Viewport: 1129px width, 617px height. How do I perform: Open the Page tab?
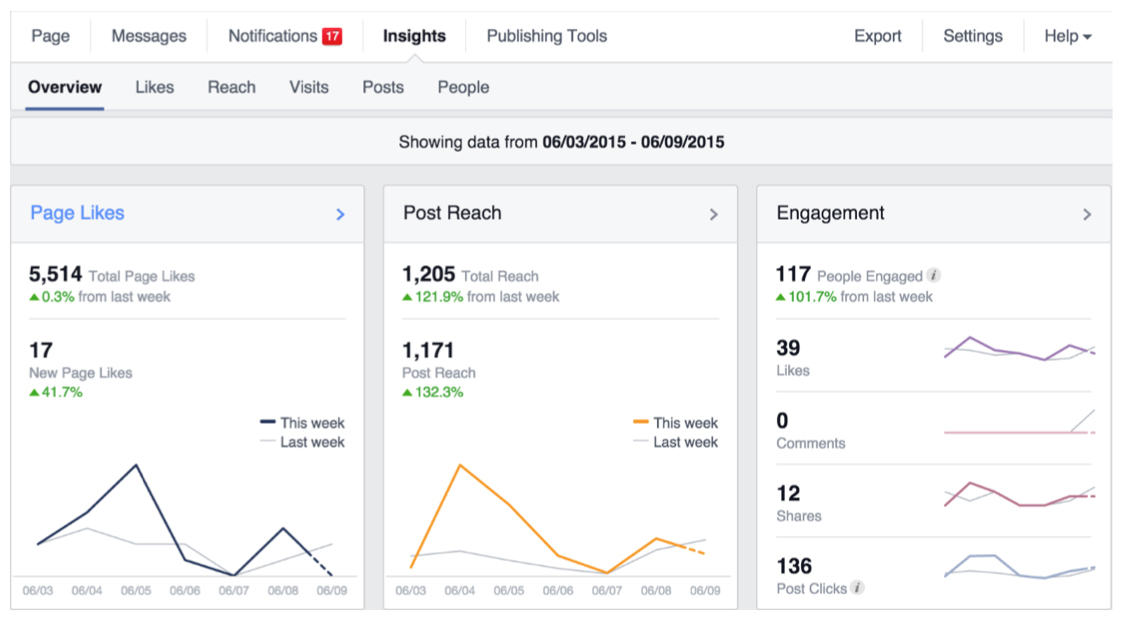(50, 36)
